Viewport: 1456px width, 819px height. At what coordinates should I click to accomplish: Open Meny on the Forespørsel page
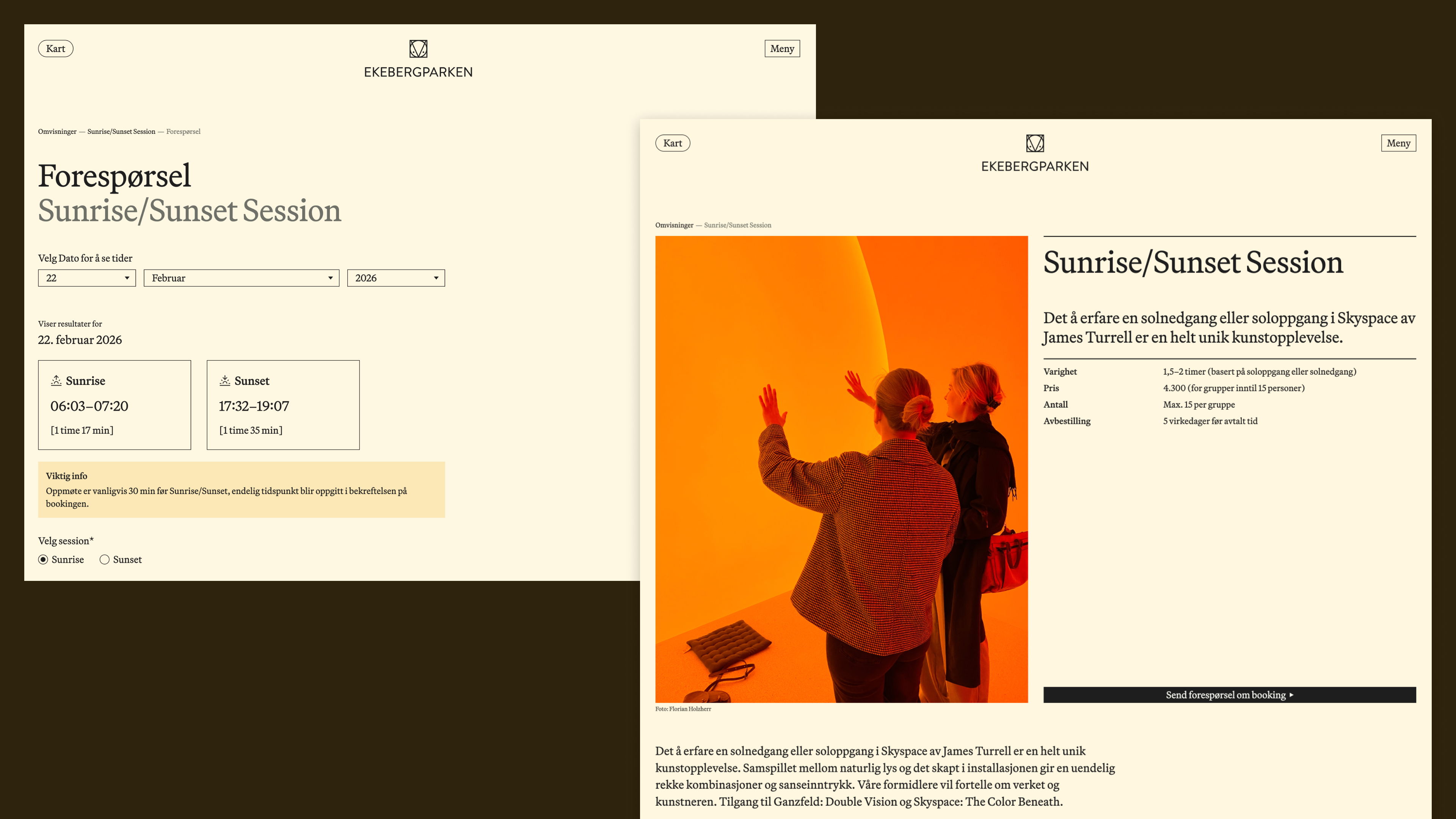pos(782,49)
